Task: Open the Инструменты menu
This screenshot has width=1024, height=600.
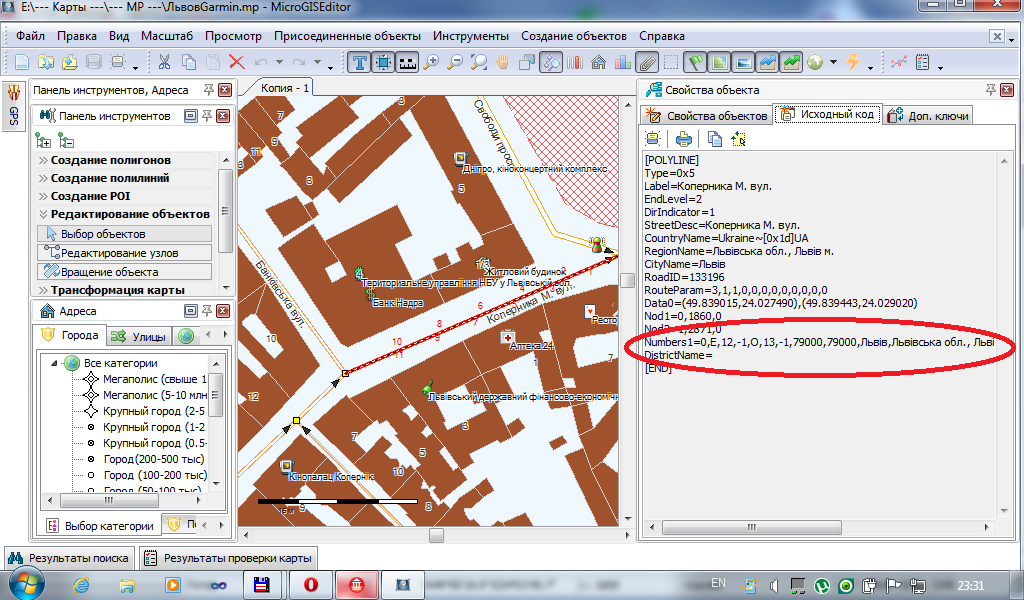Action: [x=471, y=36]
